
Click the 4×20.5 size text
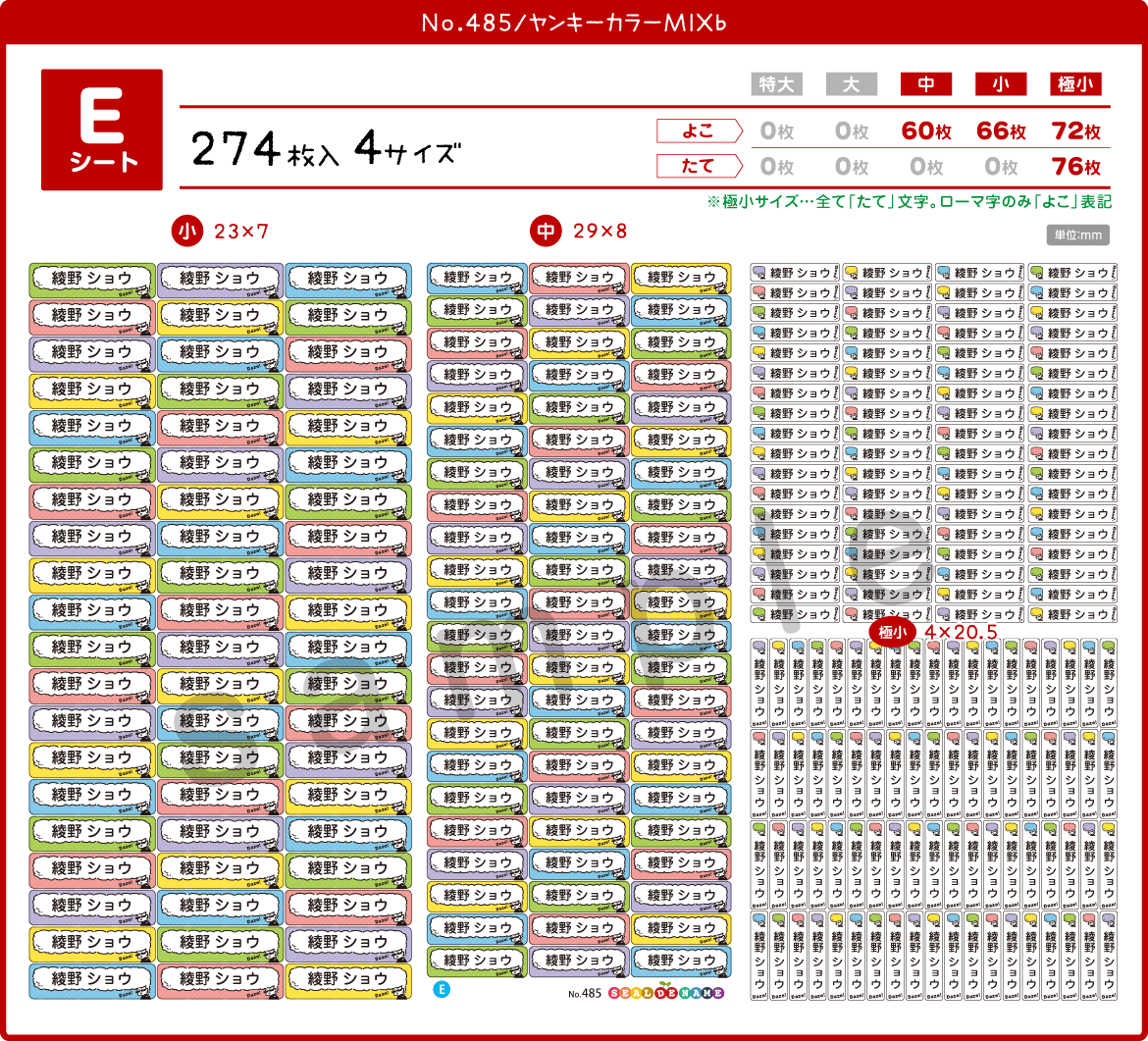(x=961, y=632)
